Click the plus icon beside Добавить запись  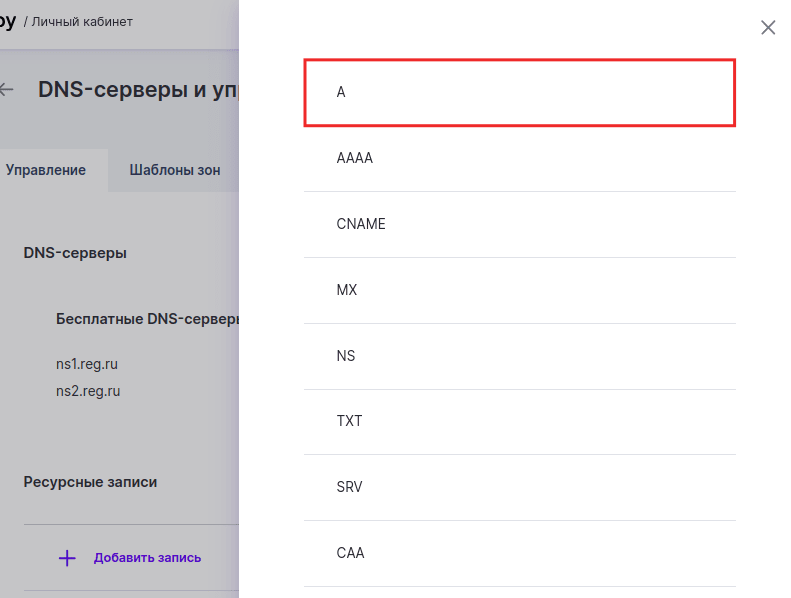(67, 558)
